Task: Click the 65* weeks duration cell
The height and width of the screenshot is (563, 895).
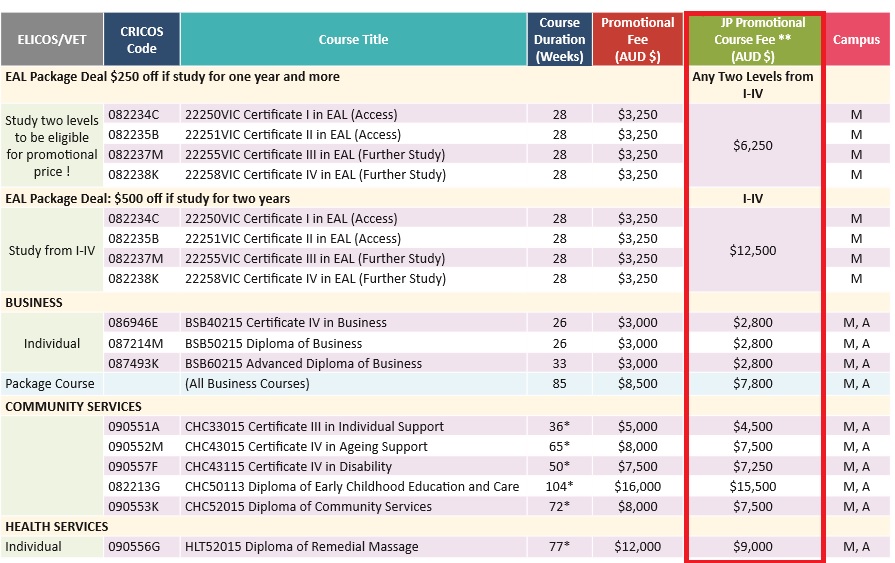Action: click(x=559, y=447)
